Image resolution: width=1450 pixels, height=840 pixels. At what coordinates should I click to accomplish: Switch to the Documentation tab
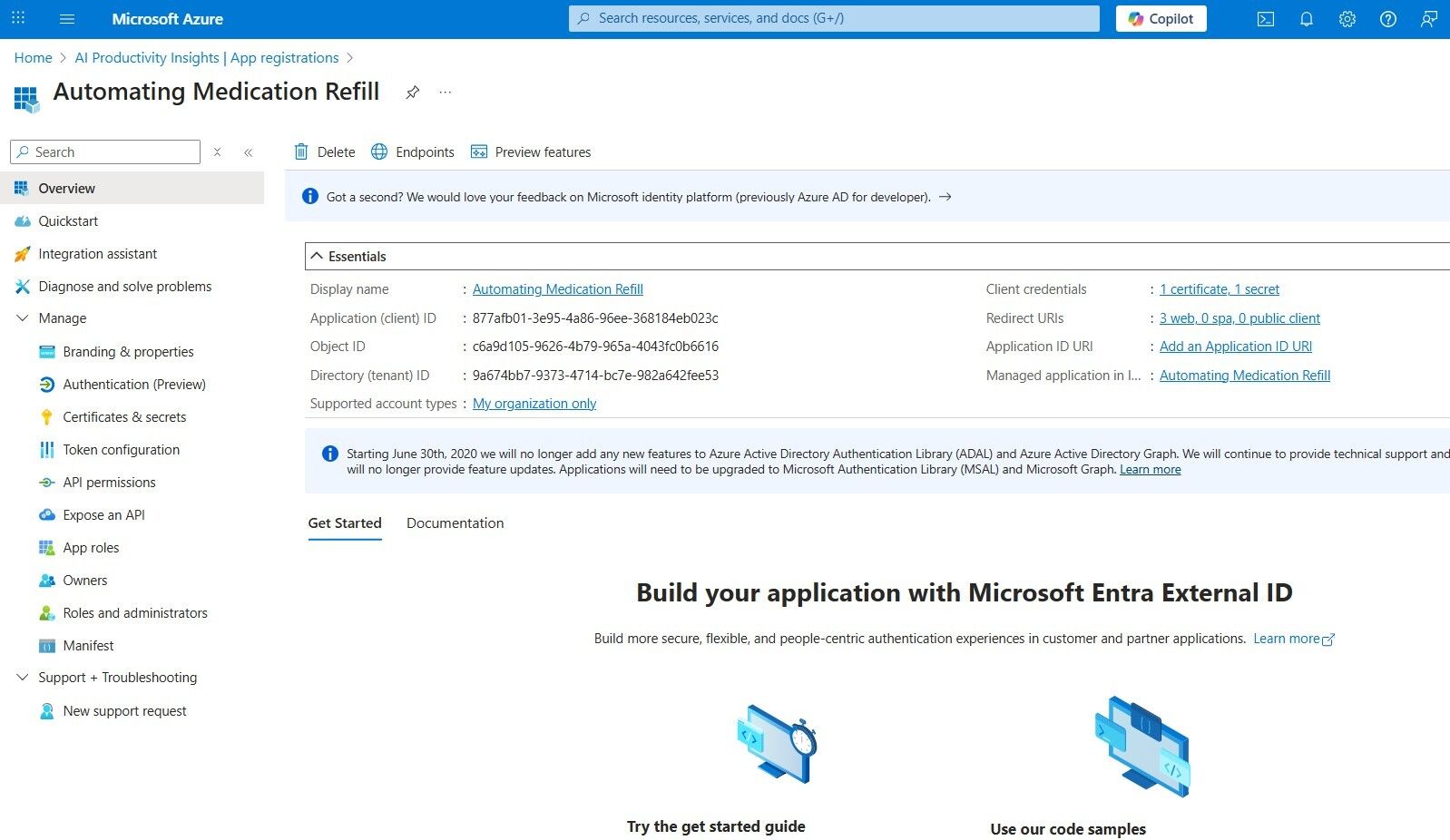[x=455, y=523]
